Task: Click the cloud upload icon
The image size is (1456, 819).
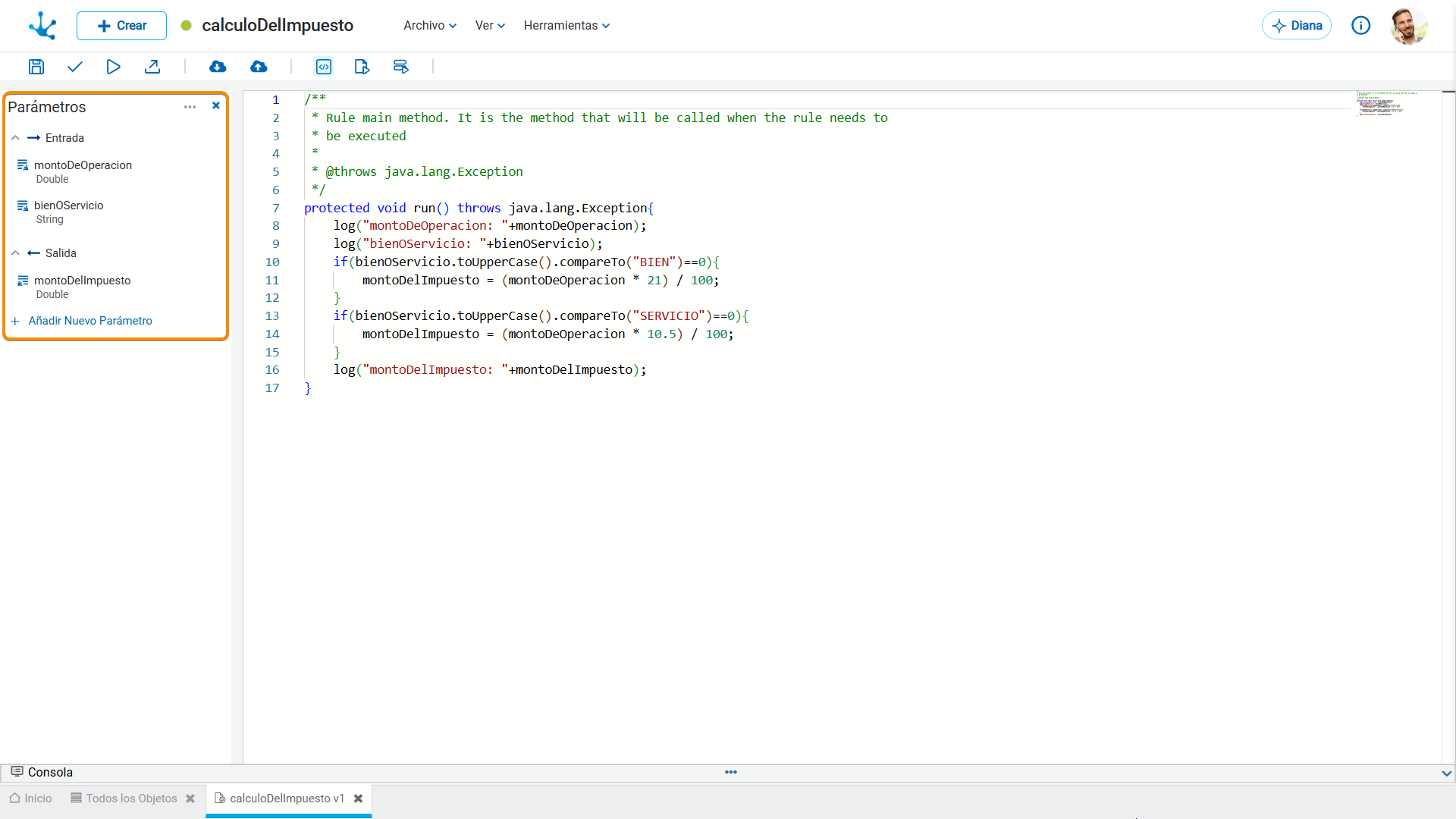Action: [x=259, y=67]
